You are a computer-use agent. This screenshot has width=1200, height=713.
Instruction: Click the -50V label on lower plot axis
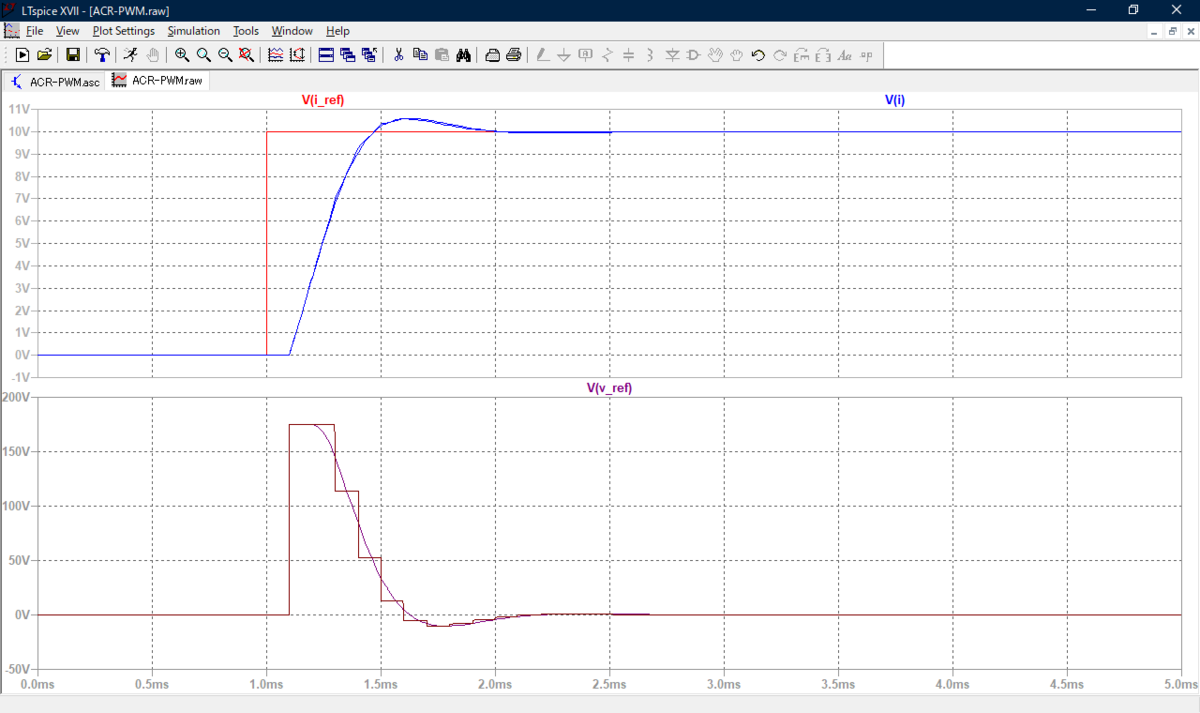(19, 669)
